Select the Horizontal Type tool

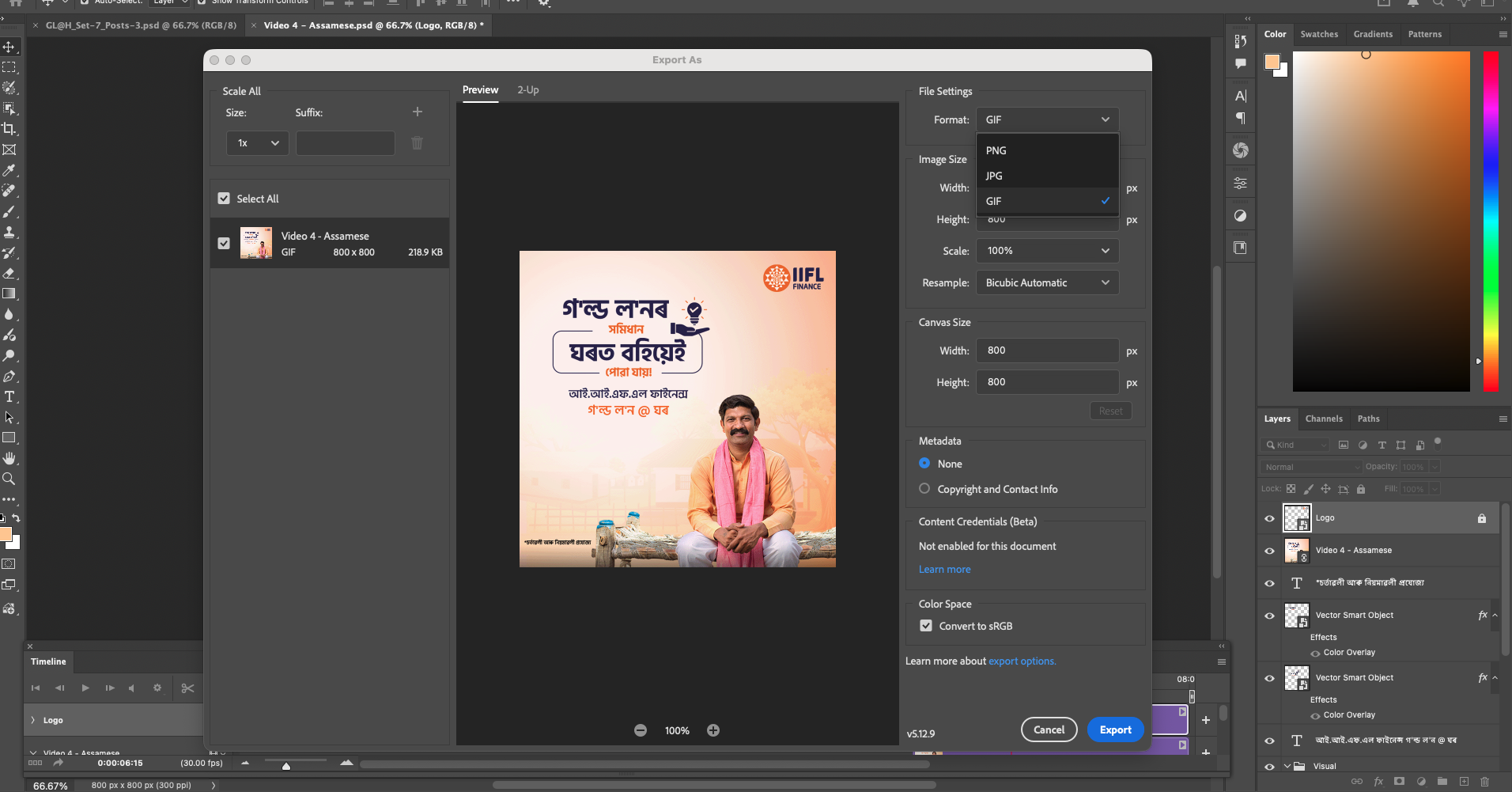pyautogui.click(x=9, y=396)
